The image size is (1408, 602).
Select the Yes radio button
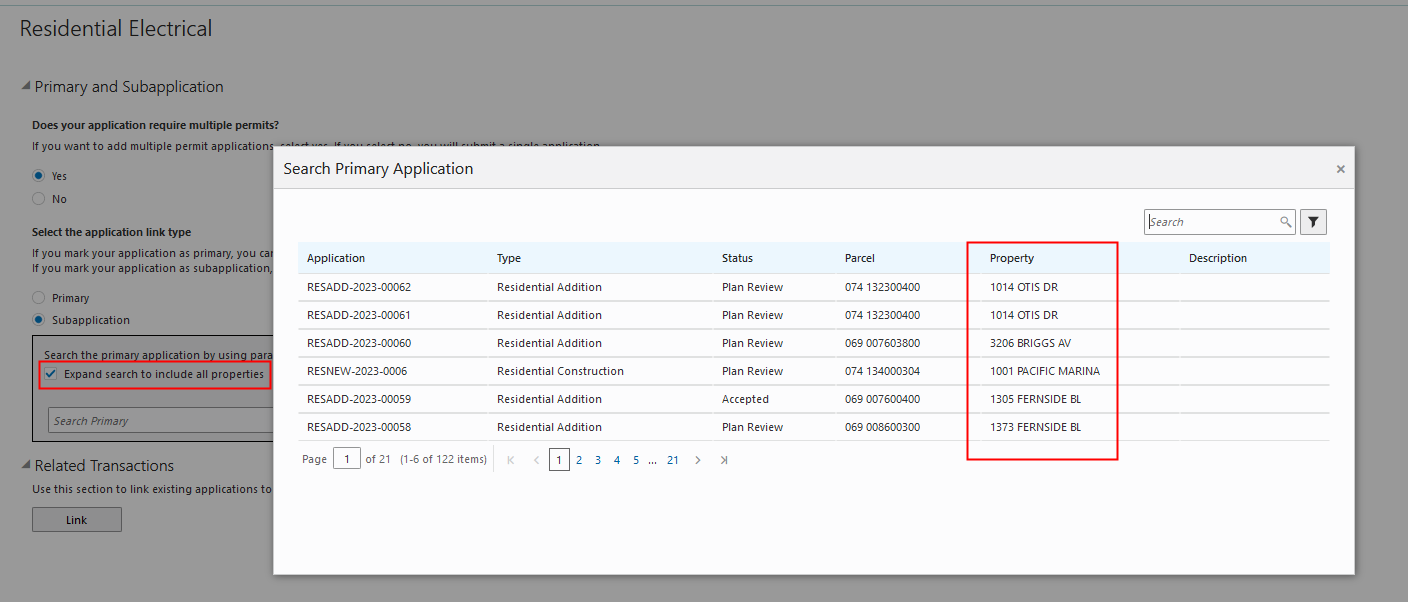[39, 176]
